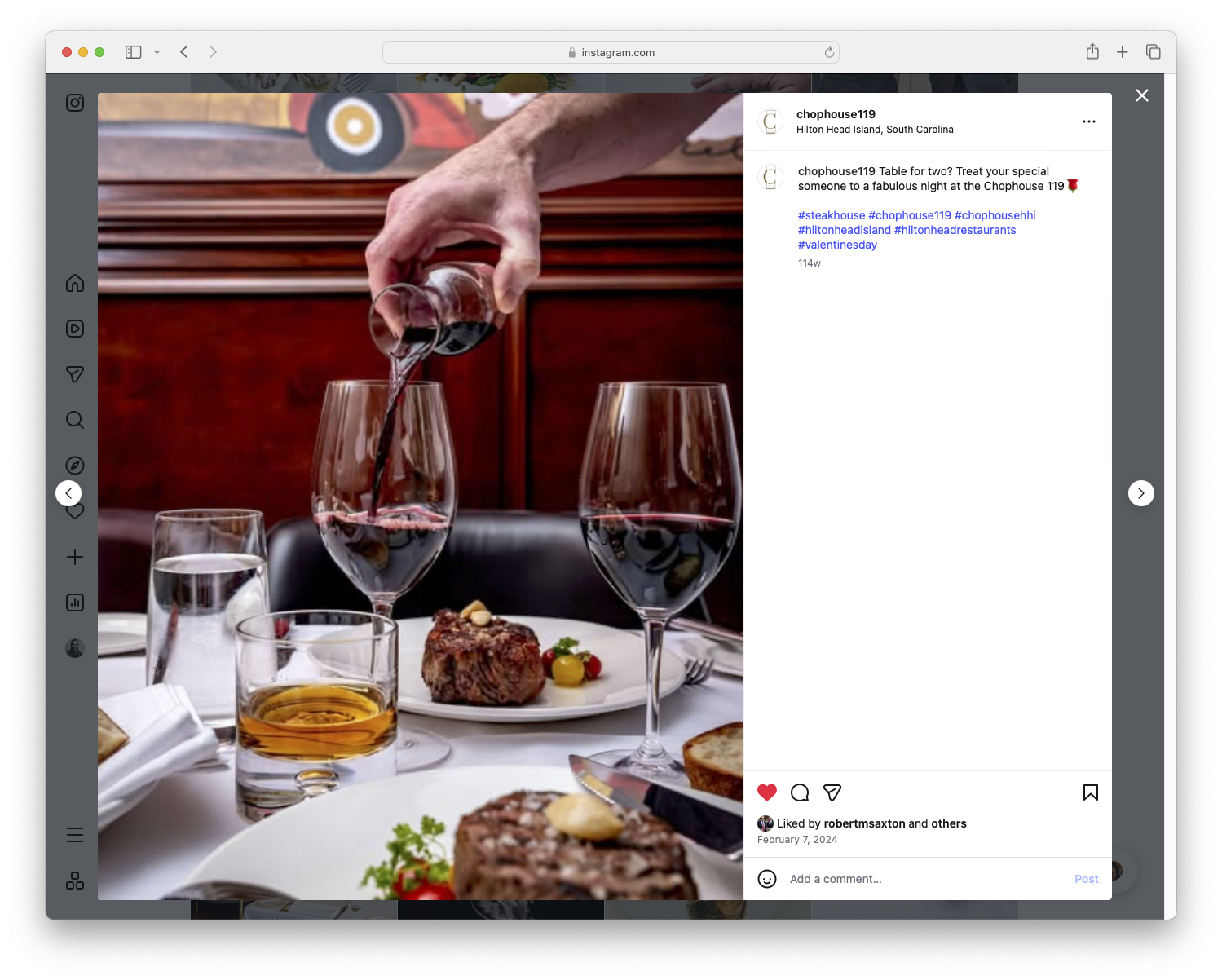The width and height of the screenshot is (1222, 980).
Task: Open the insights chart icon
Action: coord(74,603)
